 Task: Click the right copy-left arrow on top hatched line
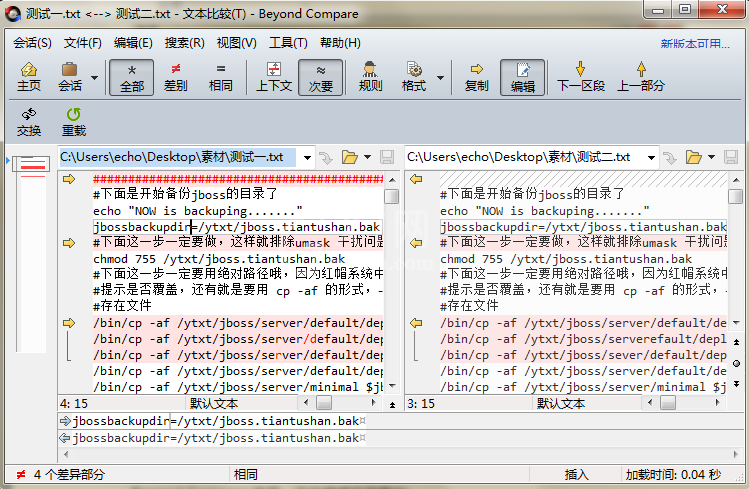point(416,179)
